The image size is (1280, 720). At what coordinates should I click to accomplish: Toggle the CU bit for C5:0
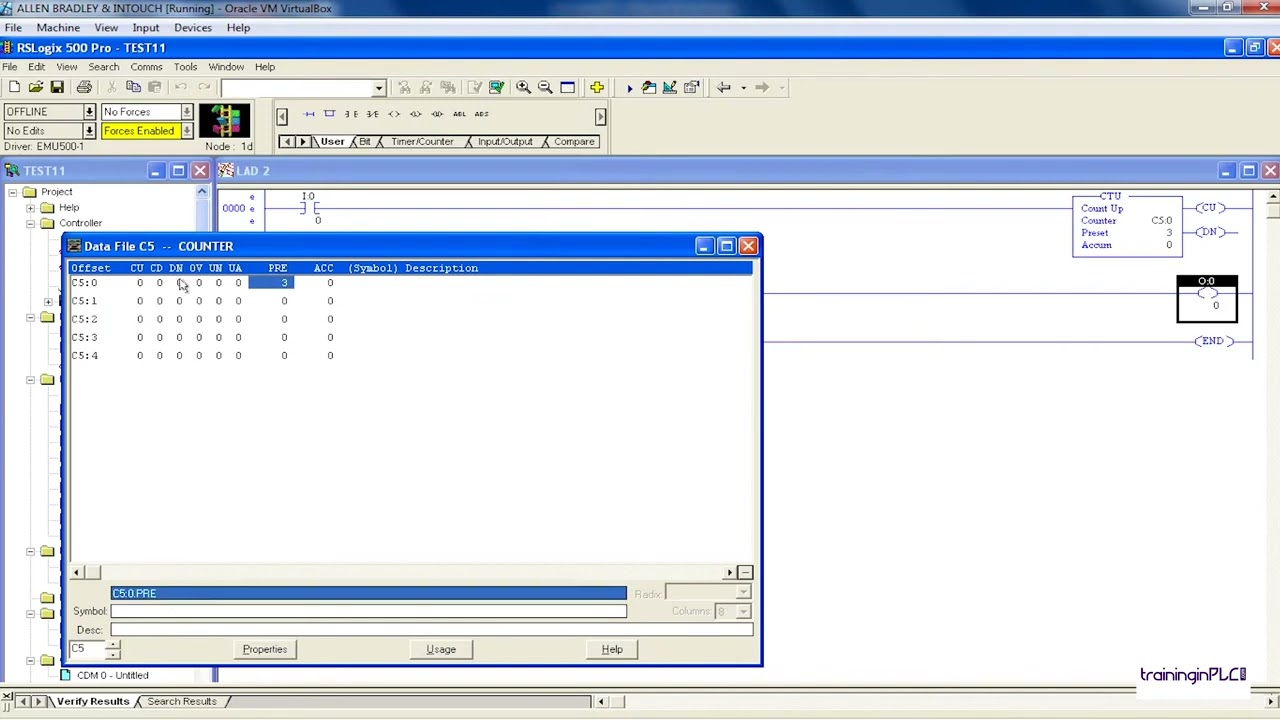[x=140, y=283]
